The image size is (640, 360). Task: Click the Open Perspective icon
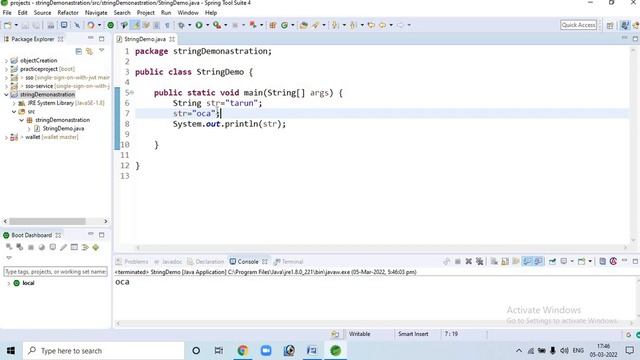(610, 25)
